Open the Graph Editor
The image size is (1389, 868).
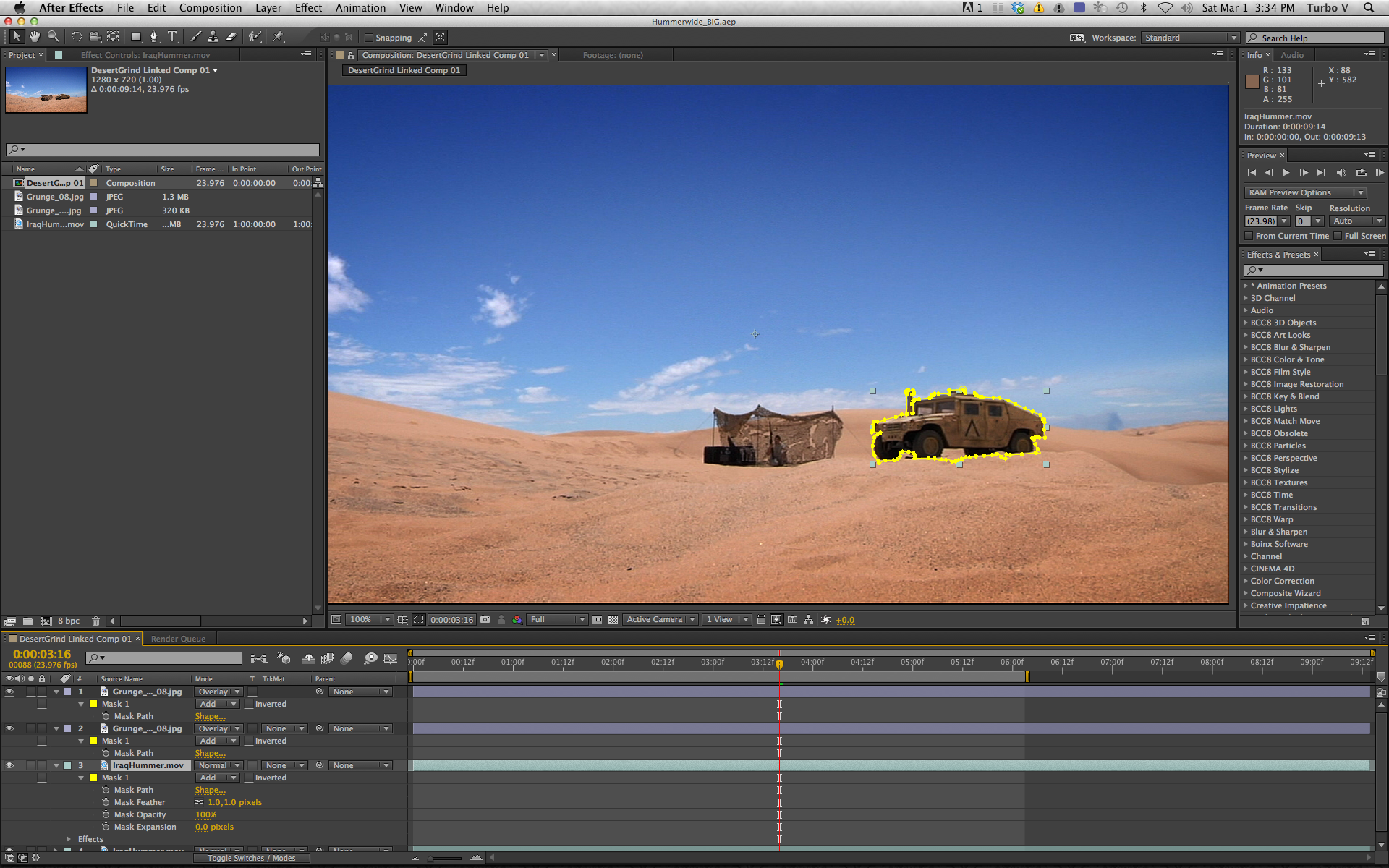click(391, 659)
